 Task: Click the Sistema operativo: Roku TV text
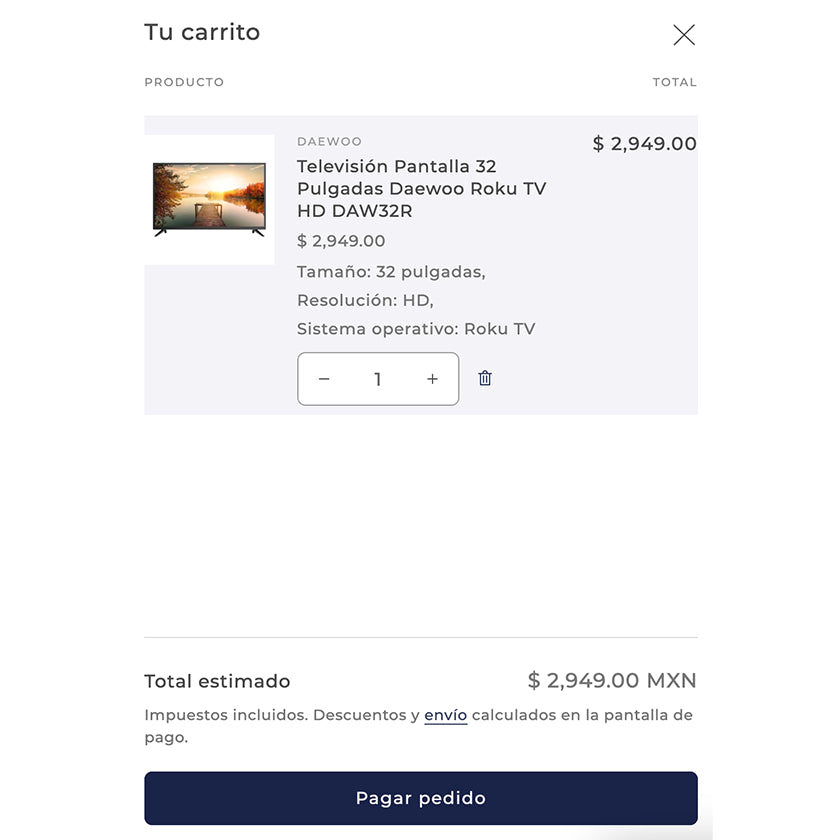[416, 328]
